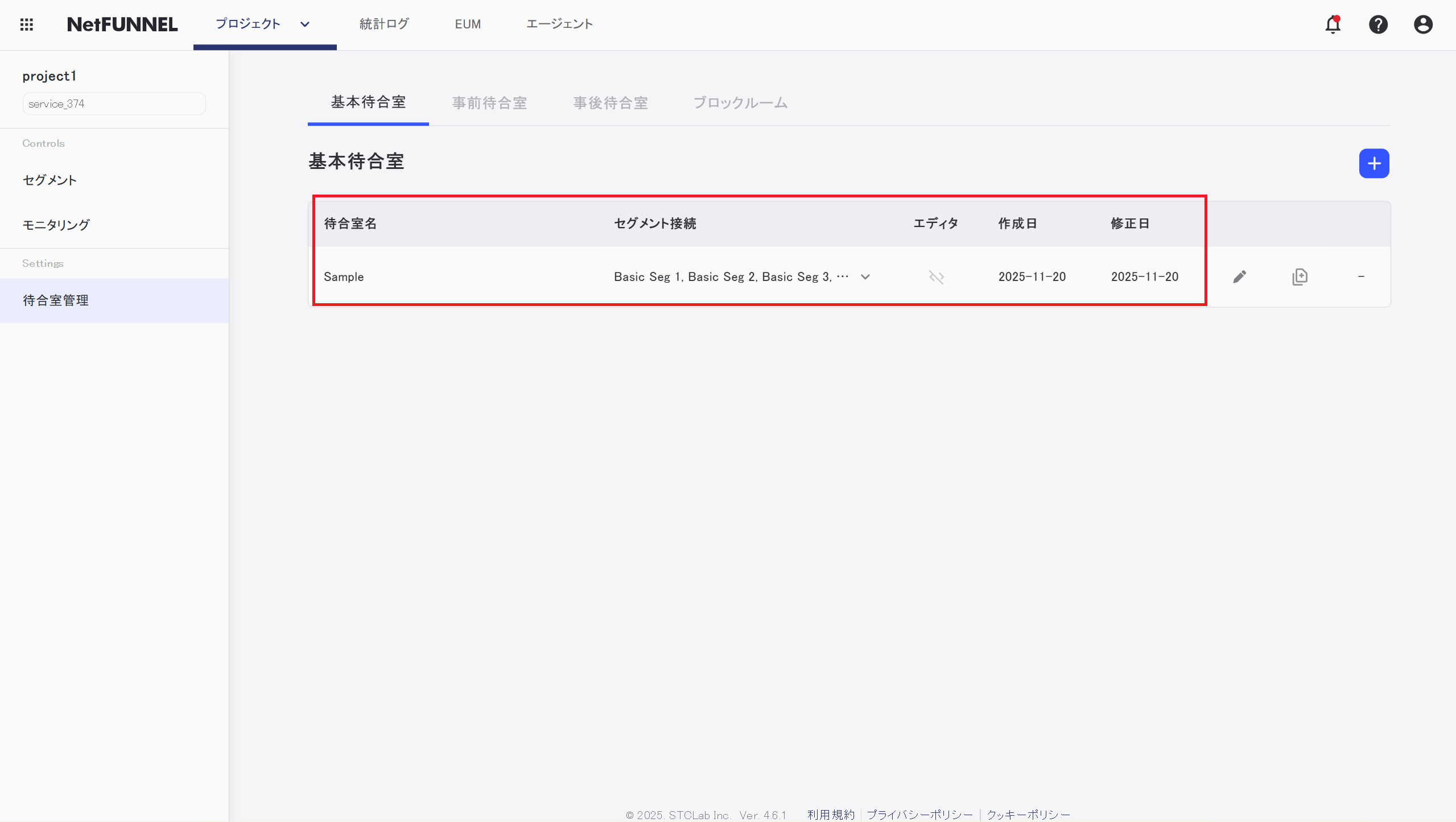Open the account profile icon
The height and width of the screenshot is (822, 1456).
tap(1422, 24)
